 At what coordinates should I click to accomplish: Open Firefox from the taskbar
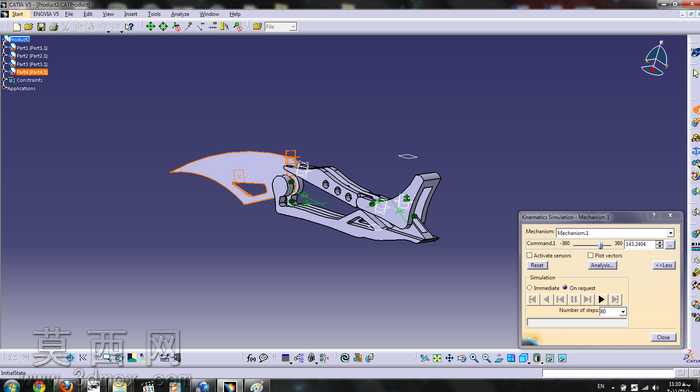click(x=66, y=386)
